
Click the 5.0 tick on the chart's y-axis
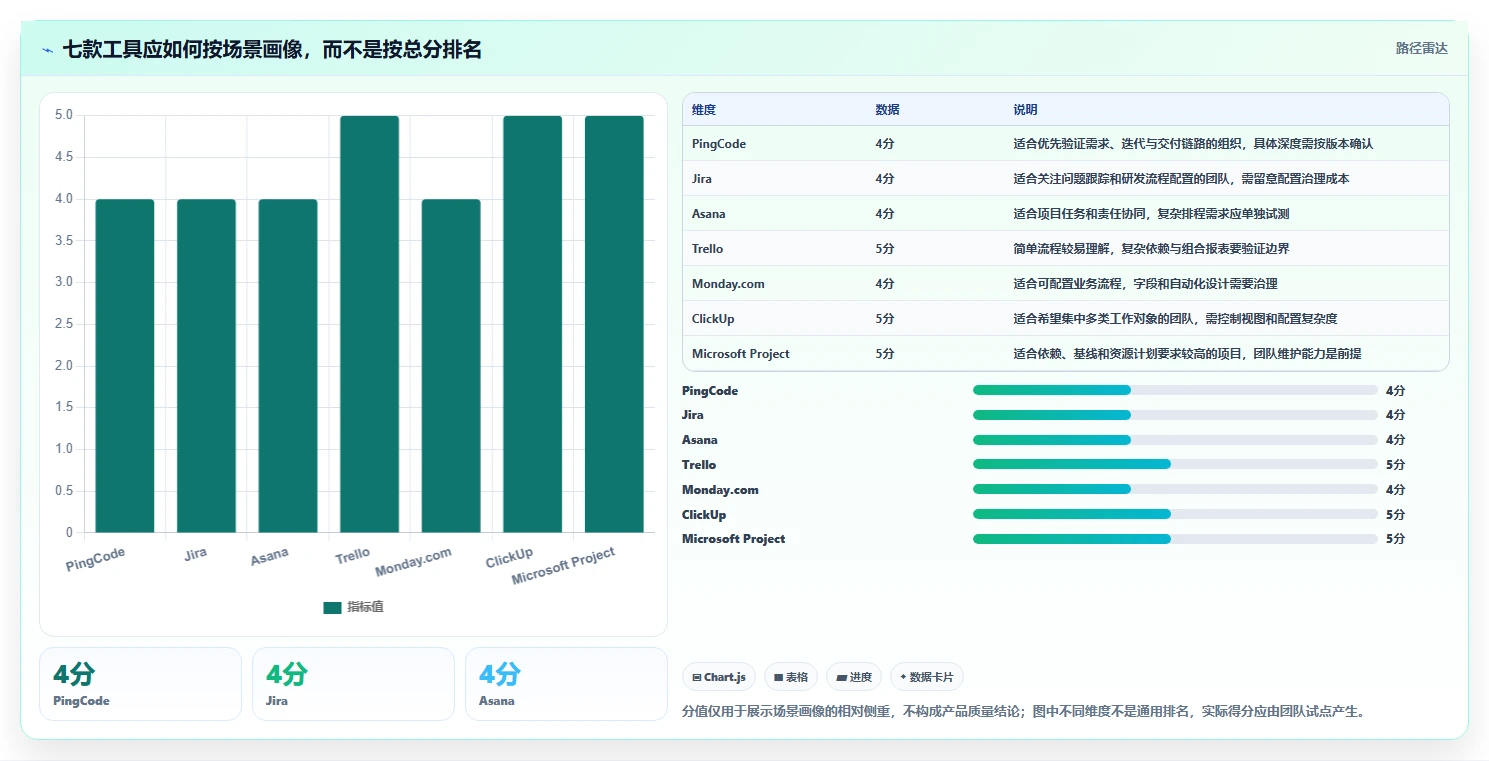coord(64,115)
